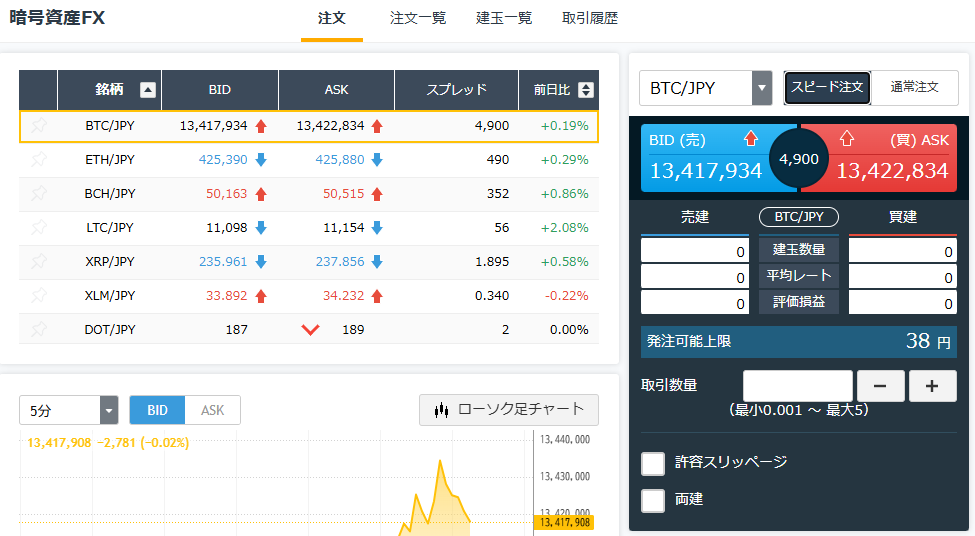Enable the 両建 checkbox
Viewport: 975px width, 536px height.
[653, 500]
